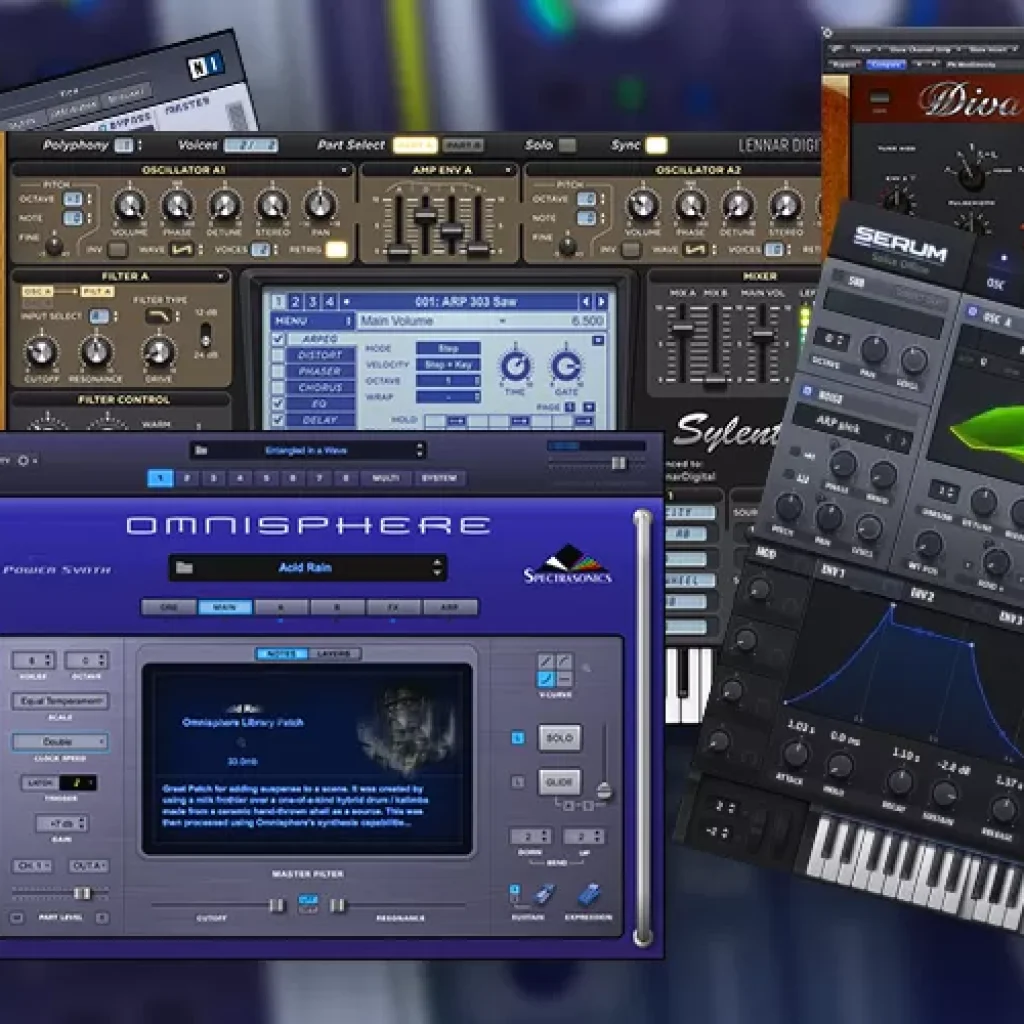Click the folder icon beside Acid Rain patch
Screen dimensions: 1024x1024
[x=184, y=568]
